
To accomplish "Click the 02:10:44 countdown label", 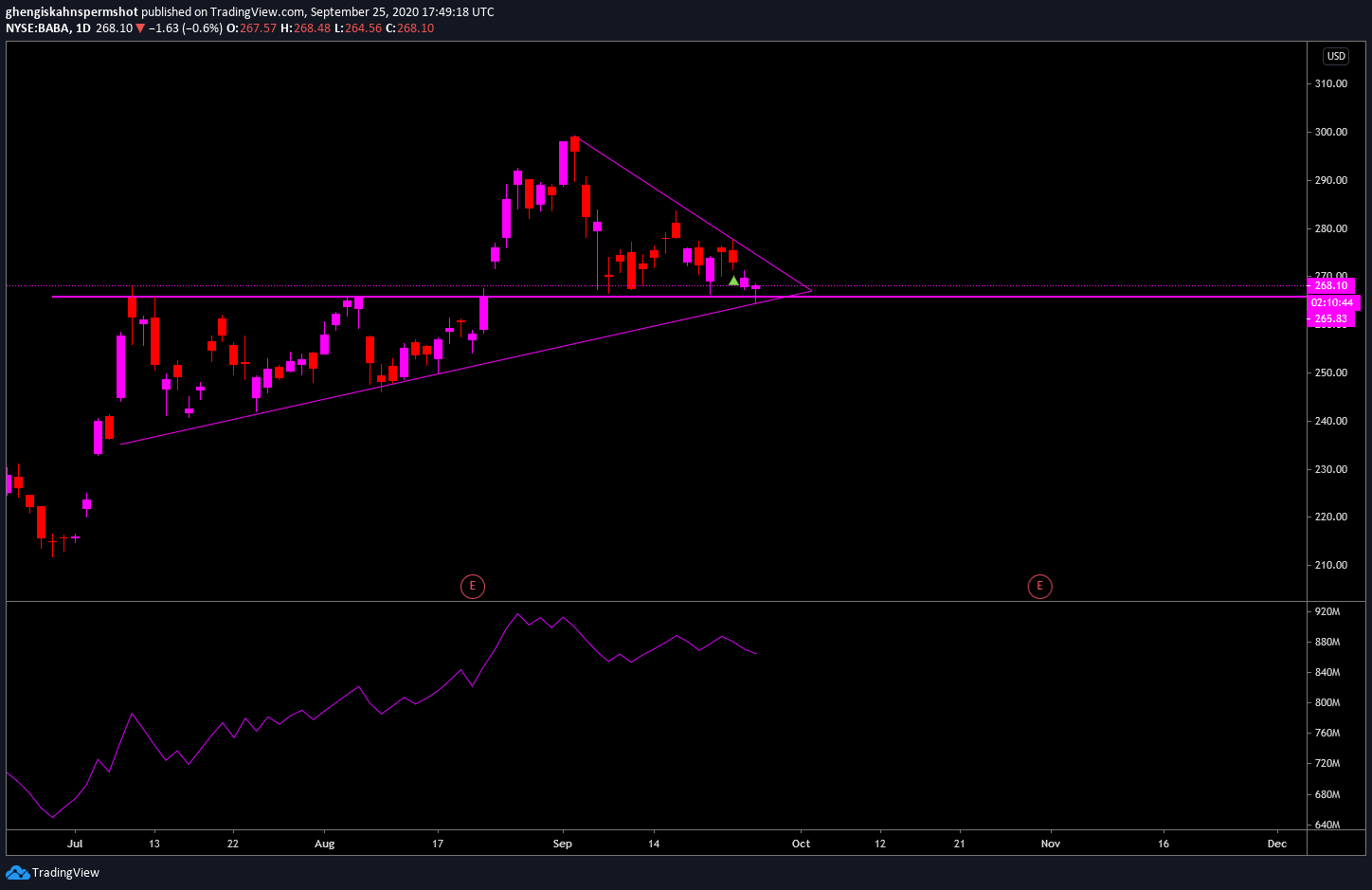I will [x=1332, y=302].
